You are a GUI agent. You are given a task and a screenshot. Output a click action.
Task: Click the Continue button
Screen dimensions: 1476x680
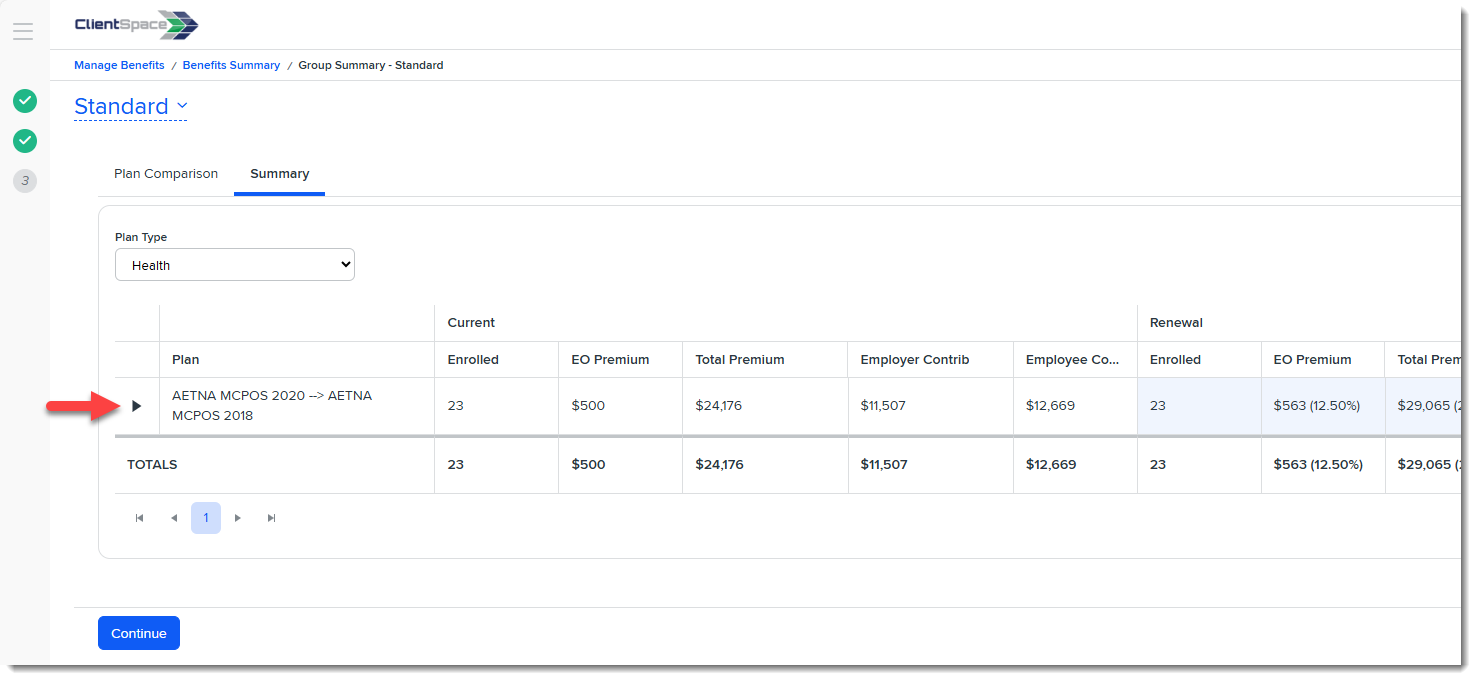(x=139, y=633)
